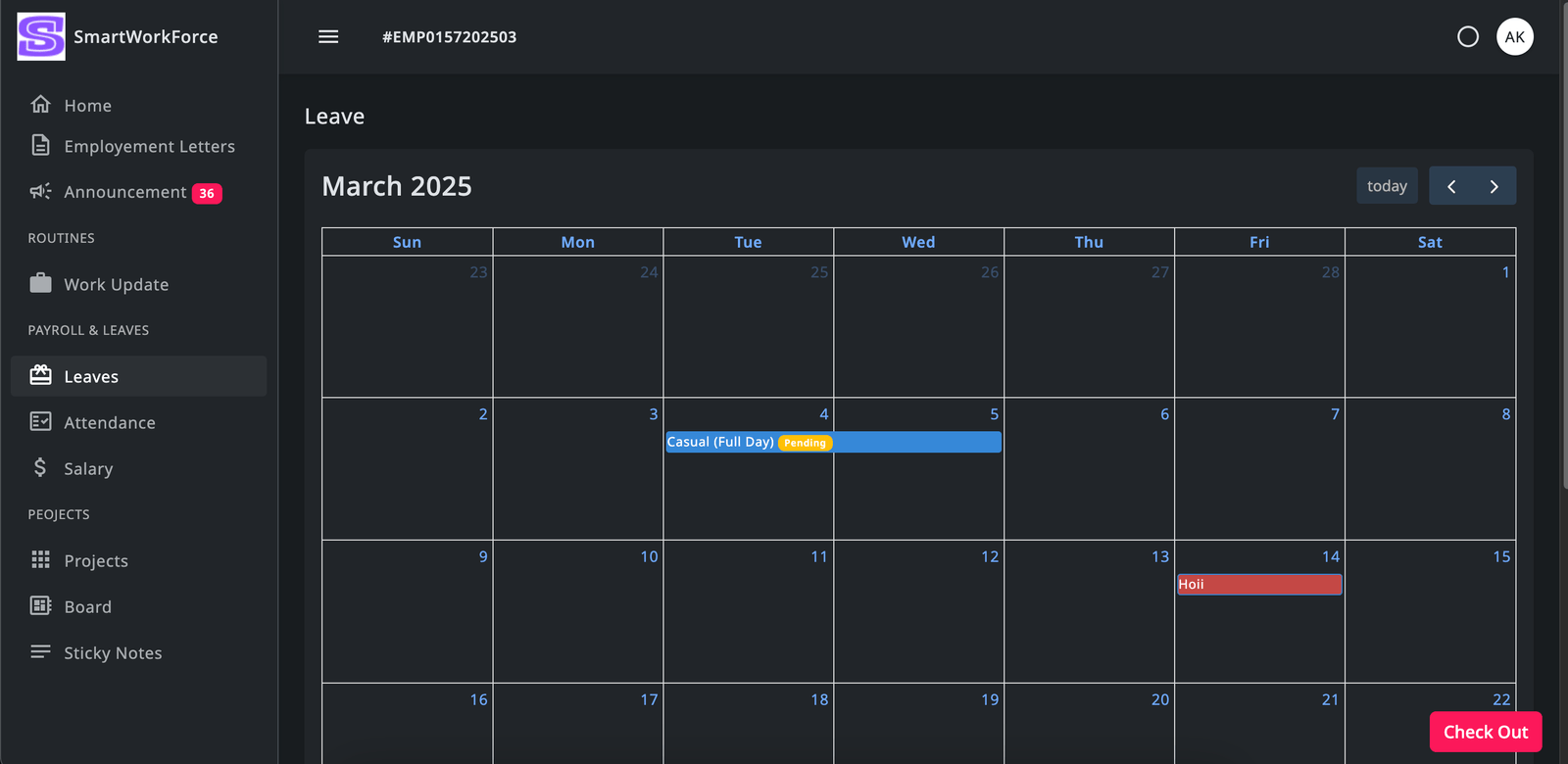This screenshot has height=764, width=1568.
Task: Click the red Check Out button
Action: click(1485, 732)
